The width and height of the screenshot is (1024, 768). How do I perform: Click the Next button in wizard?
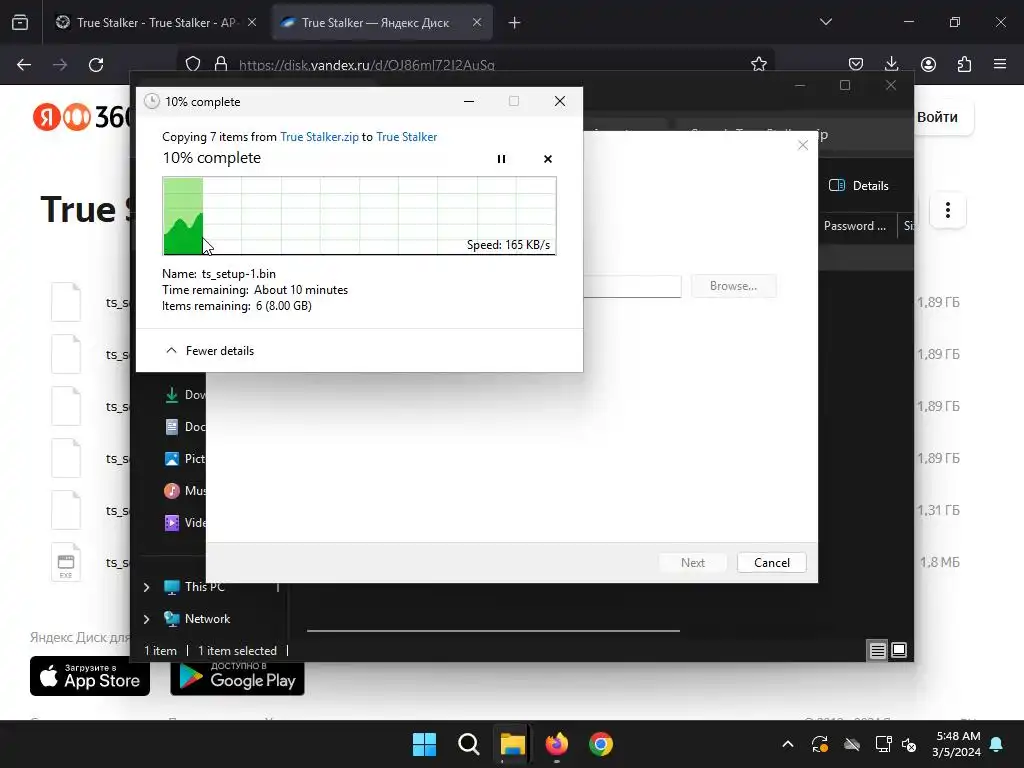pos(692,562)
